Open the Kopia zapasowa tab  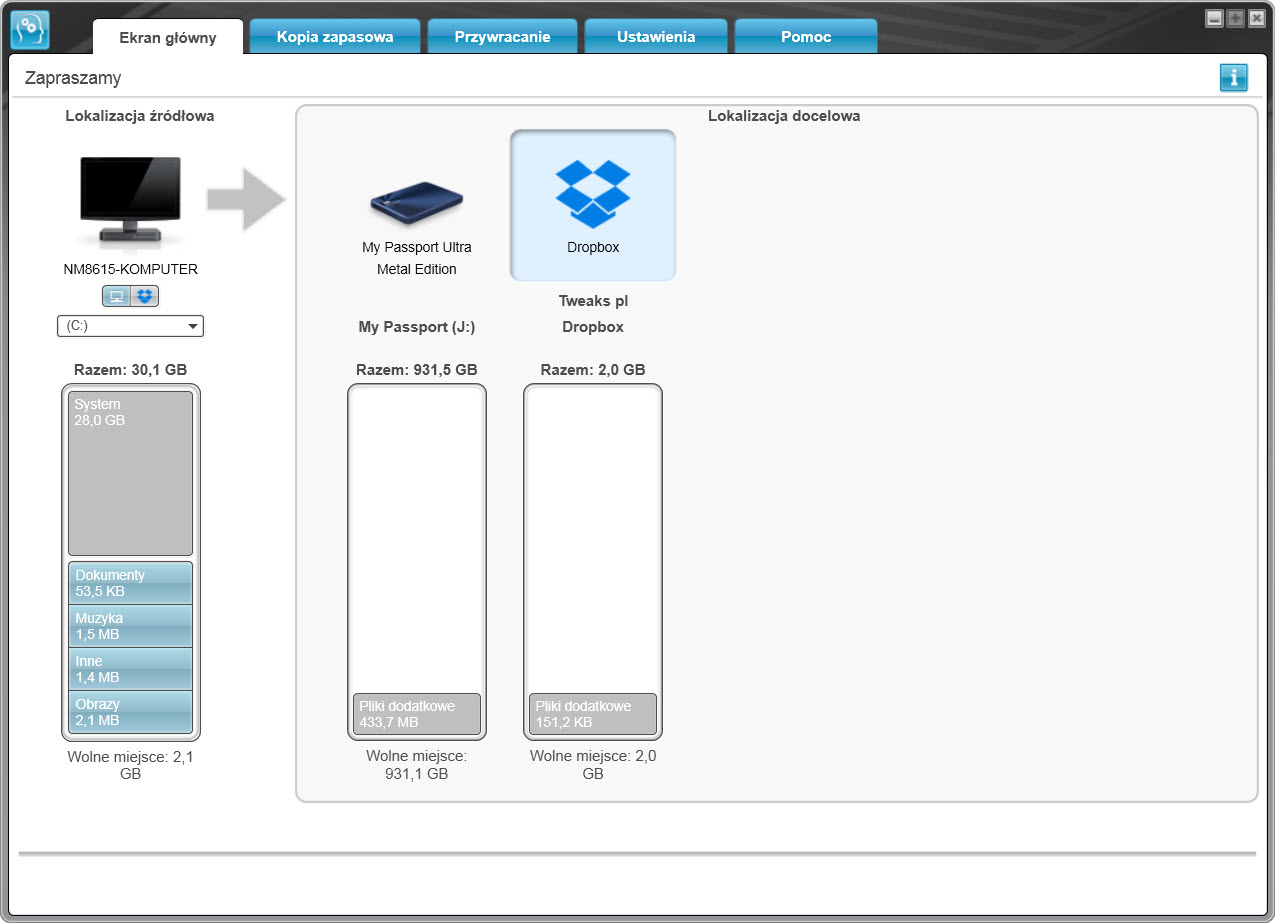pyautogui.click(x=334, y=36)
